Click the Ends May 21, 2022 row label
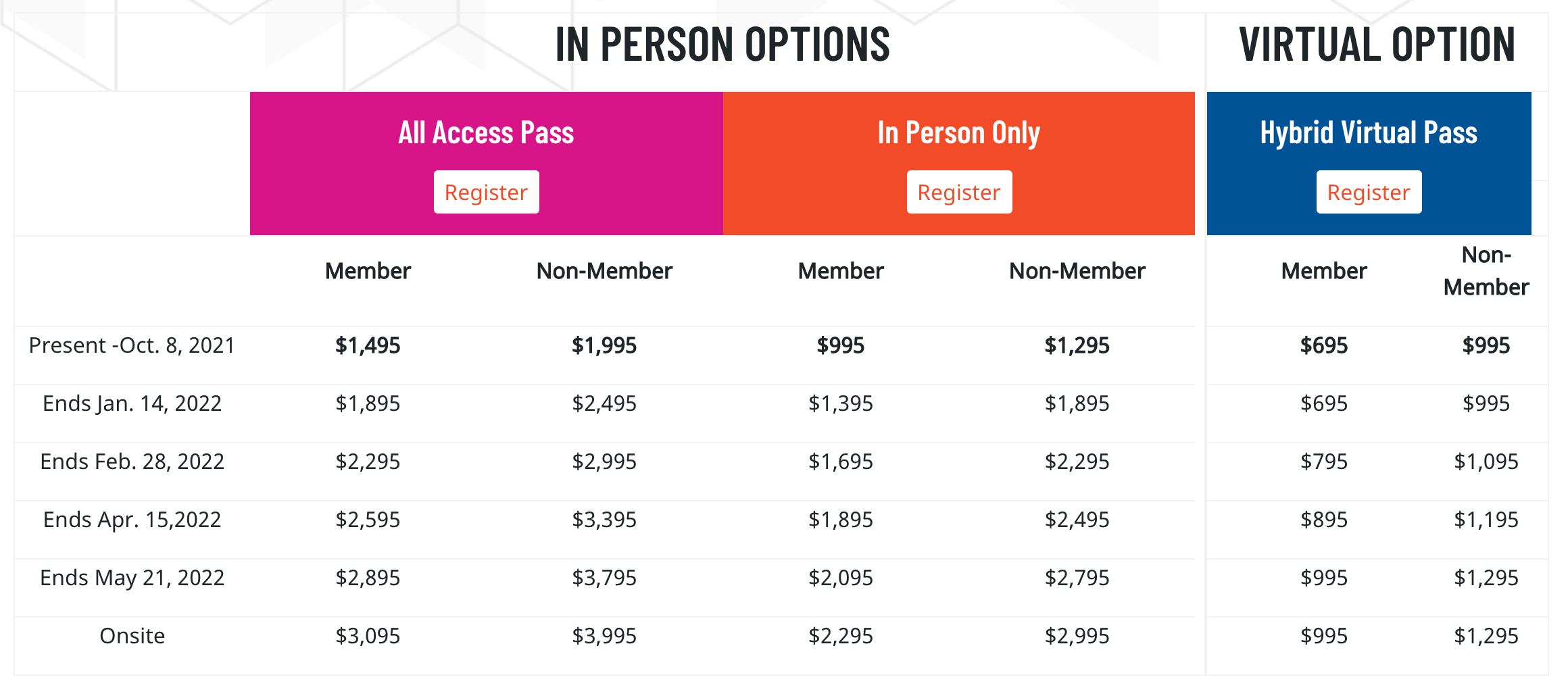1568x692 pixels. coord(132,578)
